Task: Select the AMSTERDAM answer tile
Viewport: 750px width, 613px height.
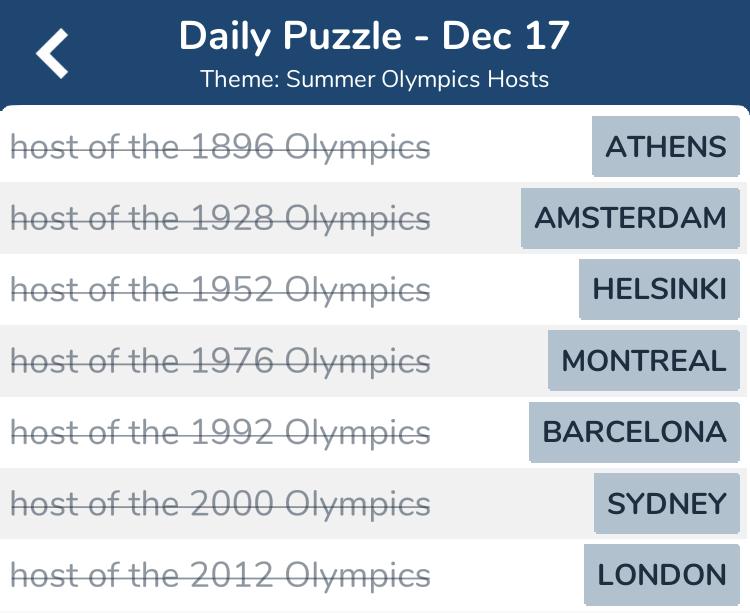Action: click(x=630, y=218)
